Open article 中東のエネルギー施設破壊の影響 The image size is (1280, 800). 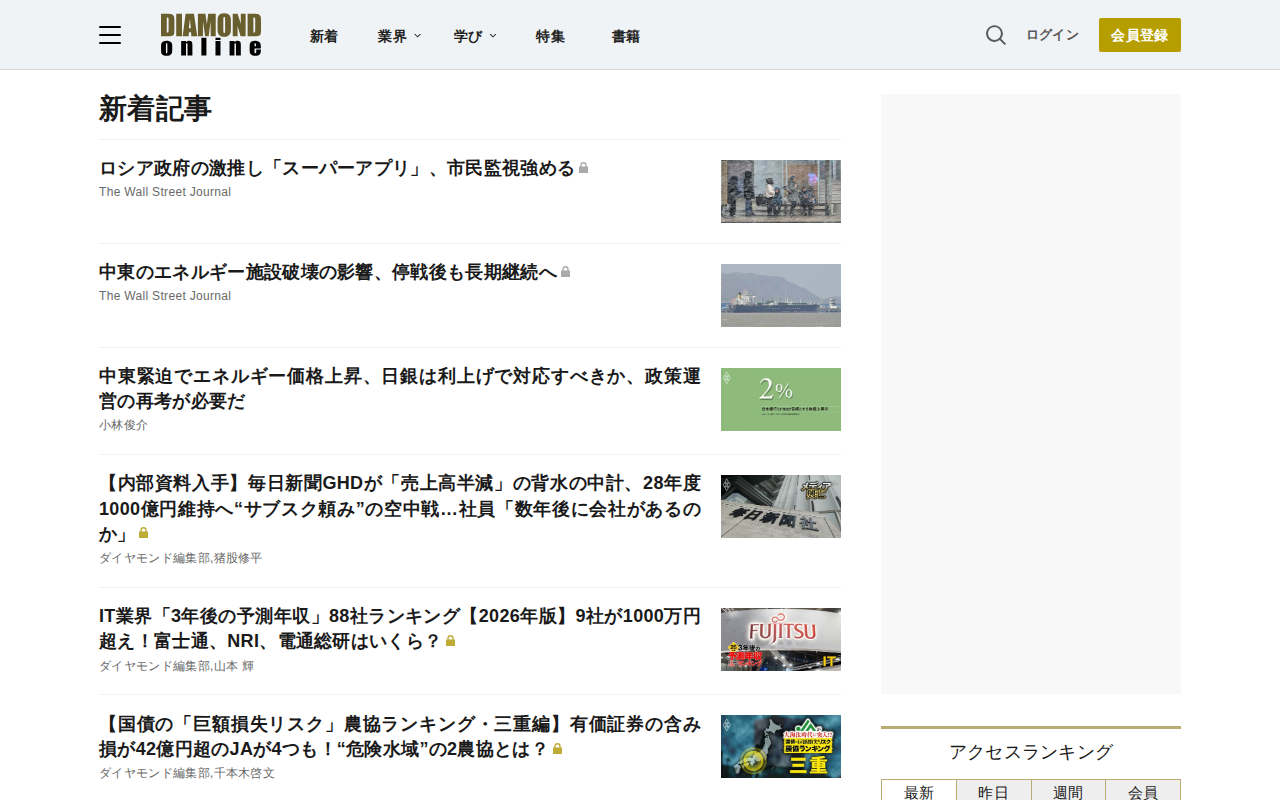tap(328, 272)
